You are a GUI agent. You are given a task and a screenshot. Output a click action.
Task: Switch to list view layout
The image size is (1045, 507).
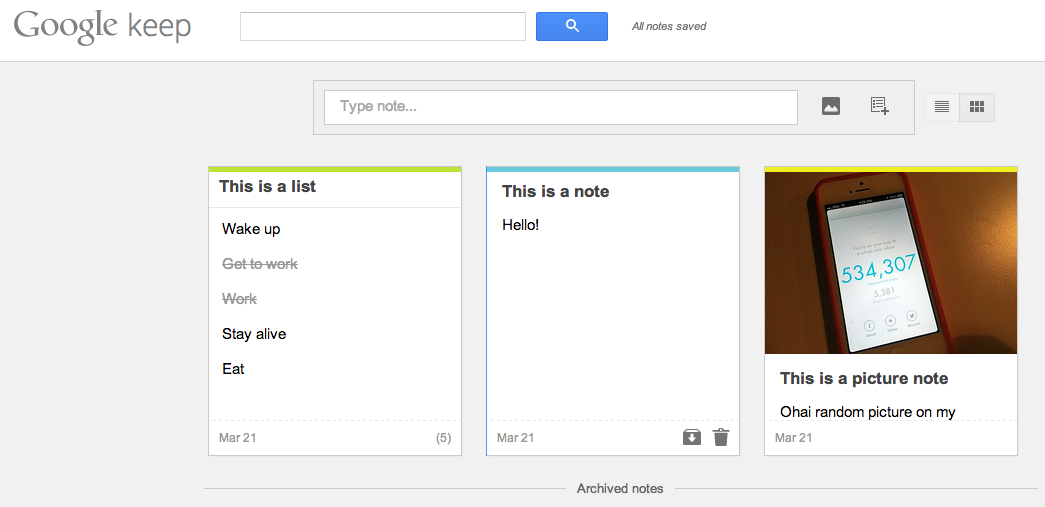942,107
